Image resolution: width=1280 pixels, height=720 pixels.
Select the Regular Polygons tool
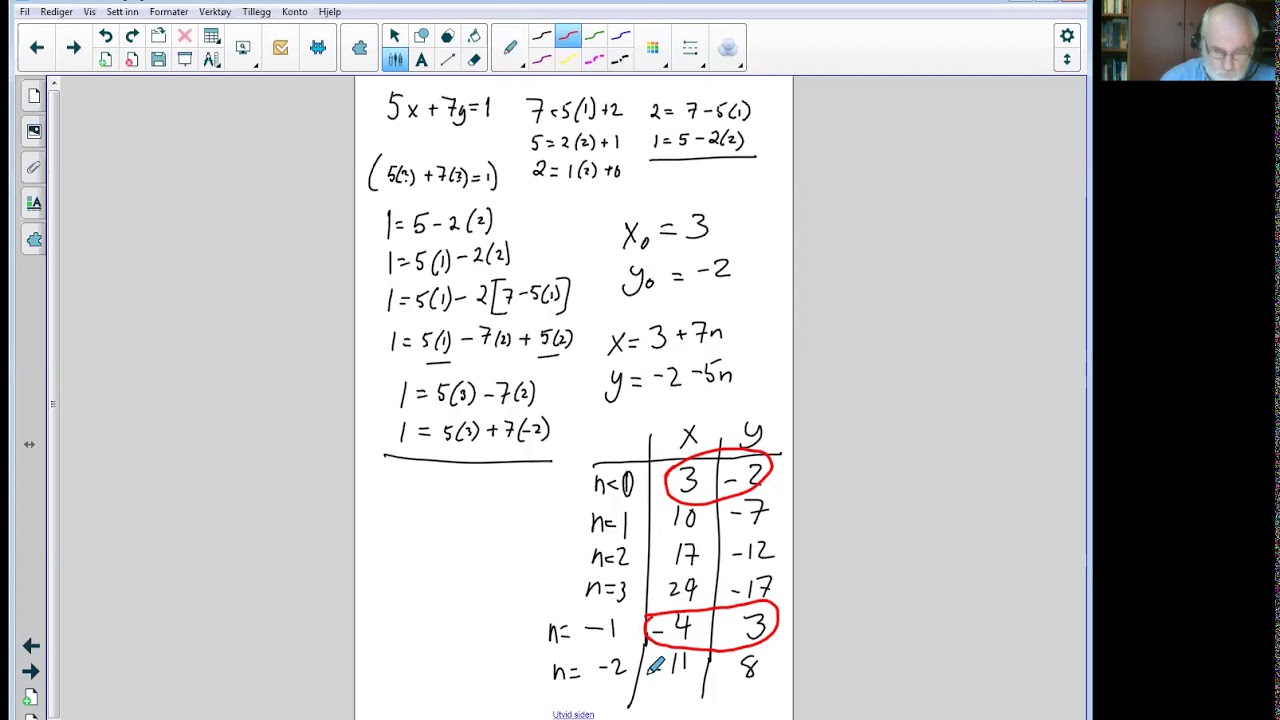447,36
